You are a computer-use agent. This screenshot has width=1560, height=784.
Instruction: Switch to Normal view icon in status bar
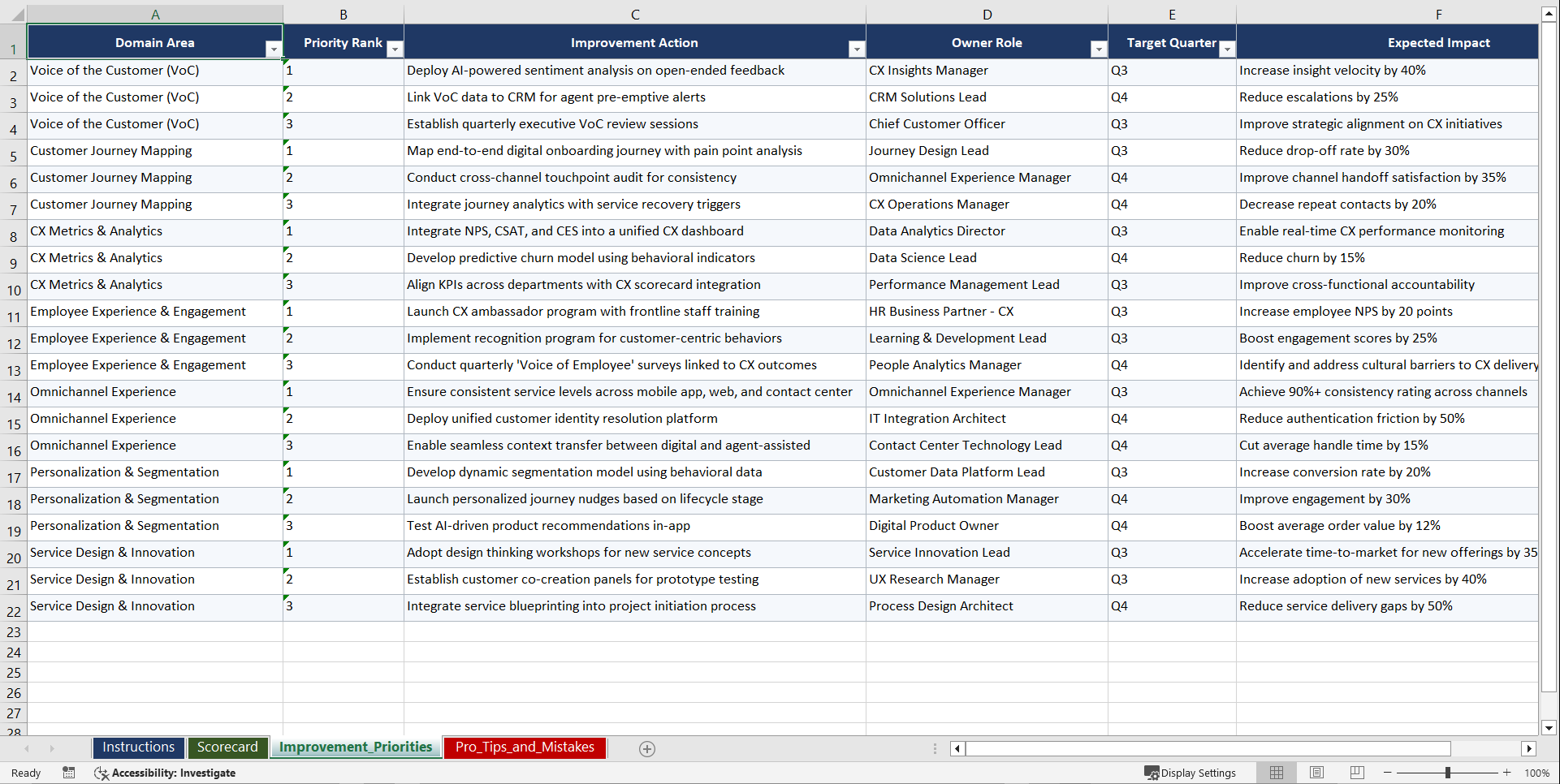click(x=1276, y=773)
